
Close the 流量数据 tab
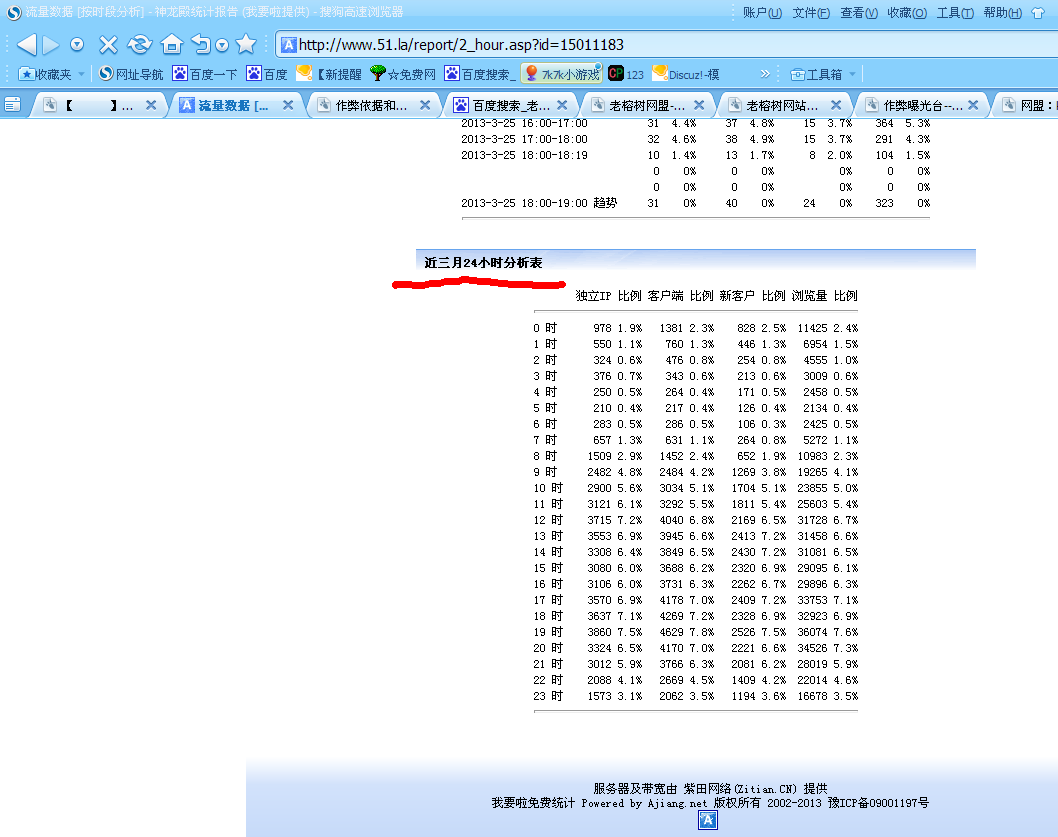tap(288, 105)
